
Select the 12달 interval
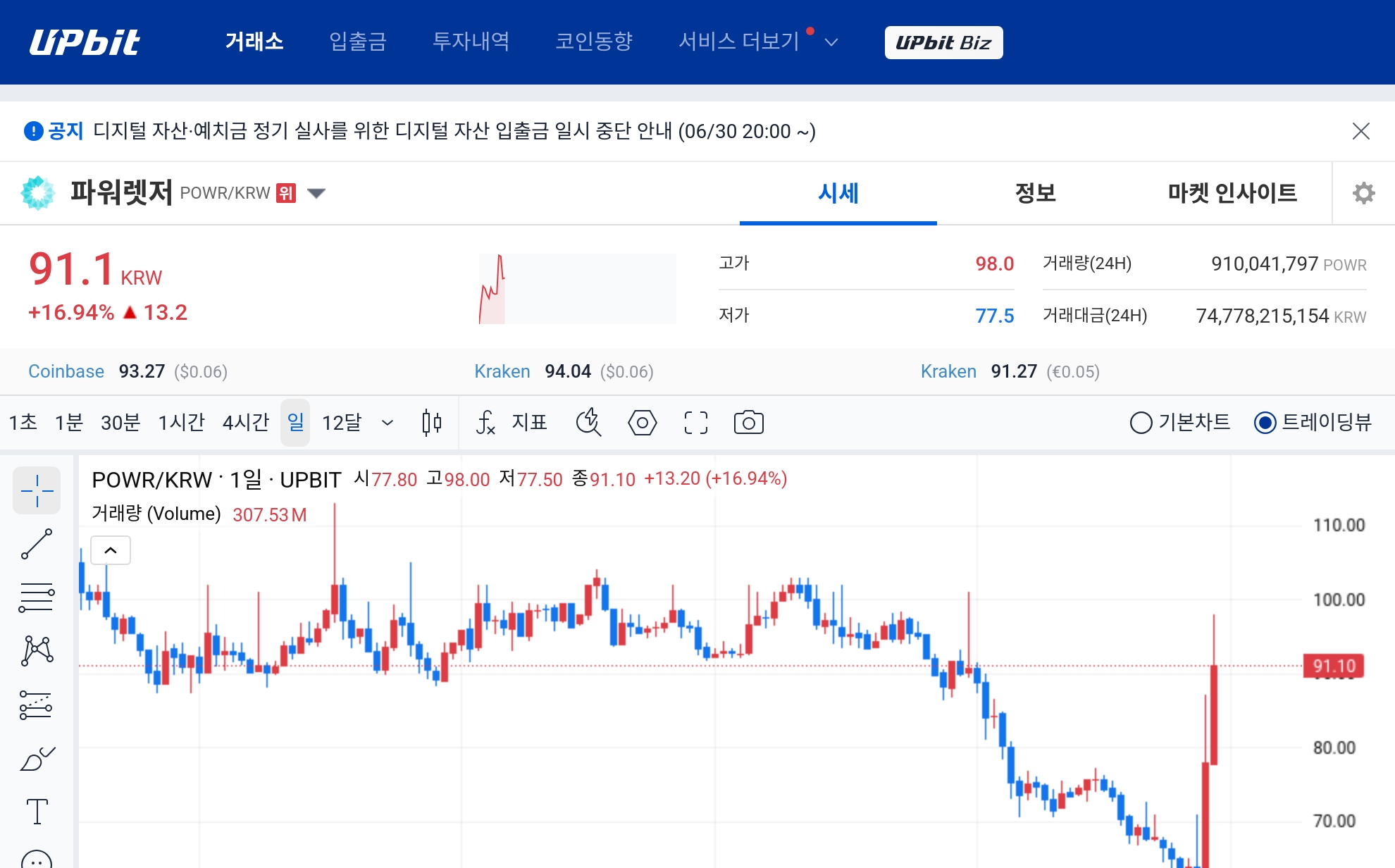(342, 423)
